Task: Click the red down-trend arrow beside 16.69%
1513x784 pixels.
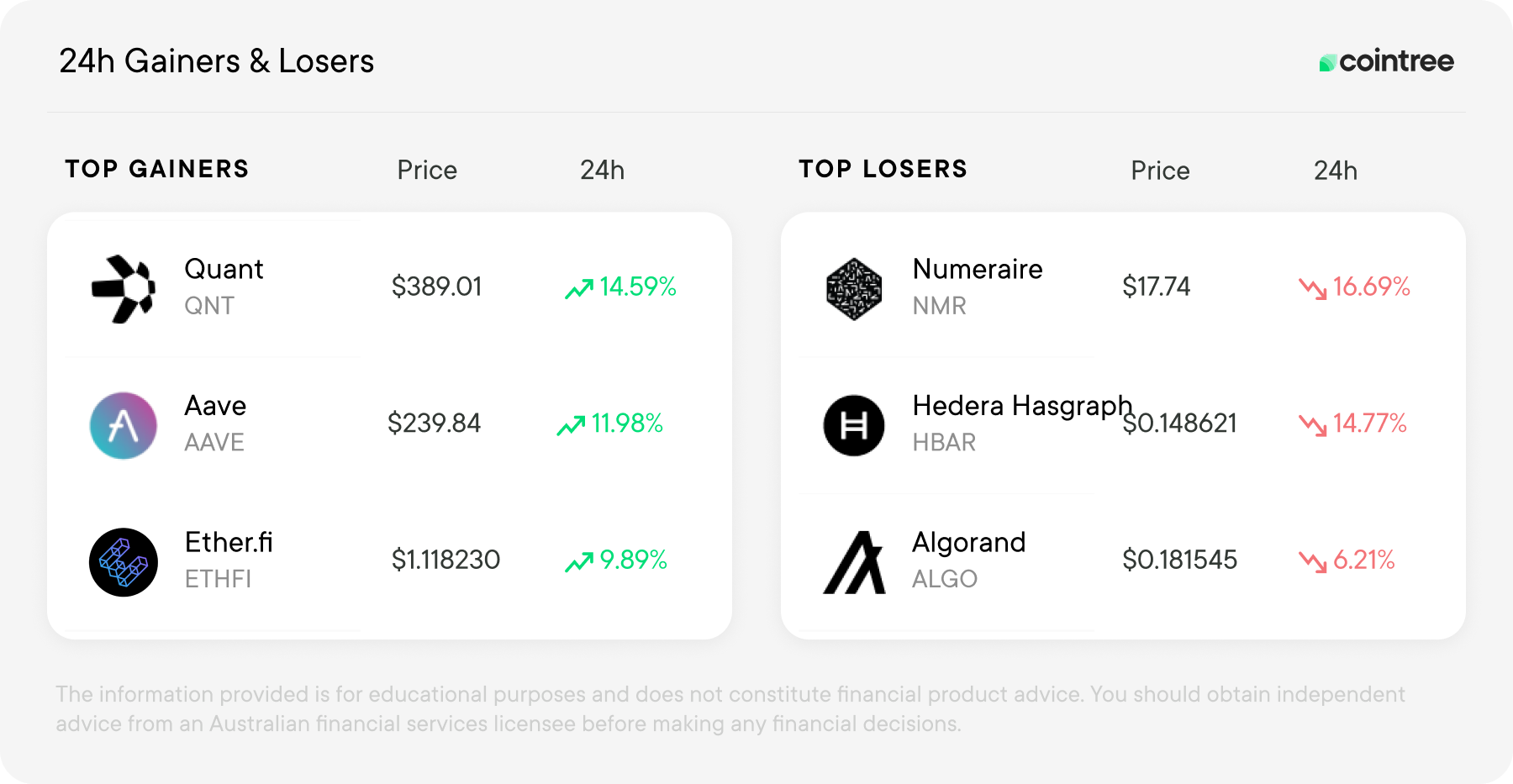Action: (1313, 289)
